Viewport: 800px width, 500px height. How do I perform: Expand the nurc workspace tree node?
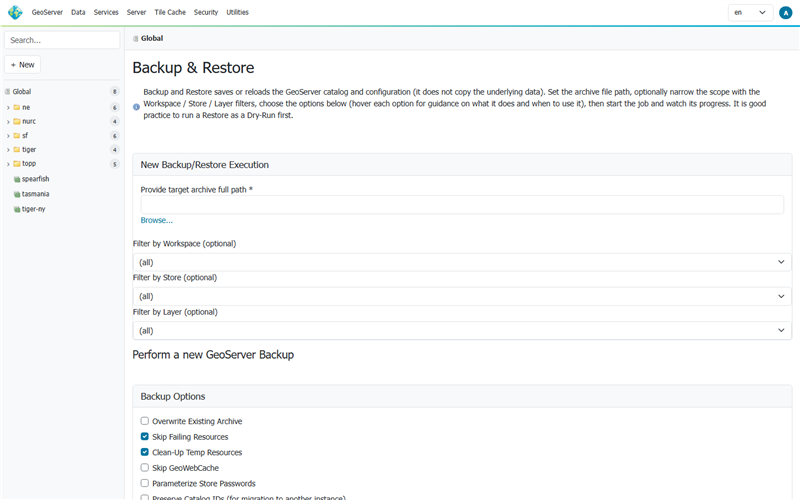(x=8, y=121)
